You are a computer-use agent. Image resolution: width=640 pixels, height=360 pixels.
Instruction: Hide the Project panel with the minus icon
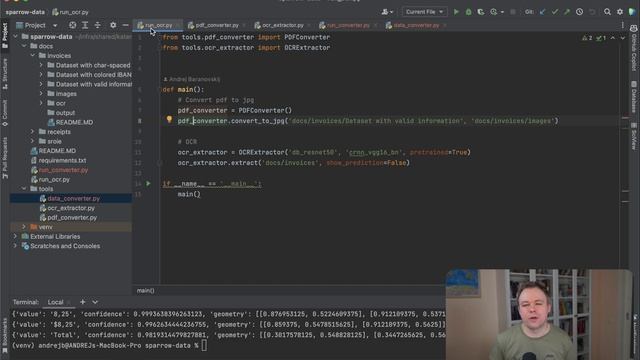tap(125, 25)
